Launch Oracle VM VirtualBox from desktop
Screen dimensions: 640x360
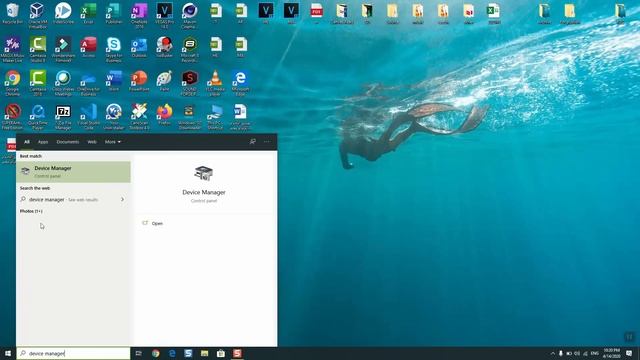coord(38,16)
